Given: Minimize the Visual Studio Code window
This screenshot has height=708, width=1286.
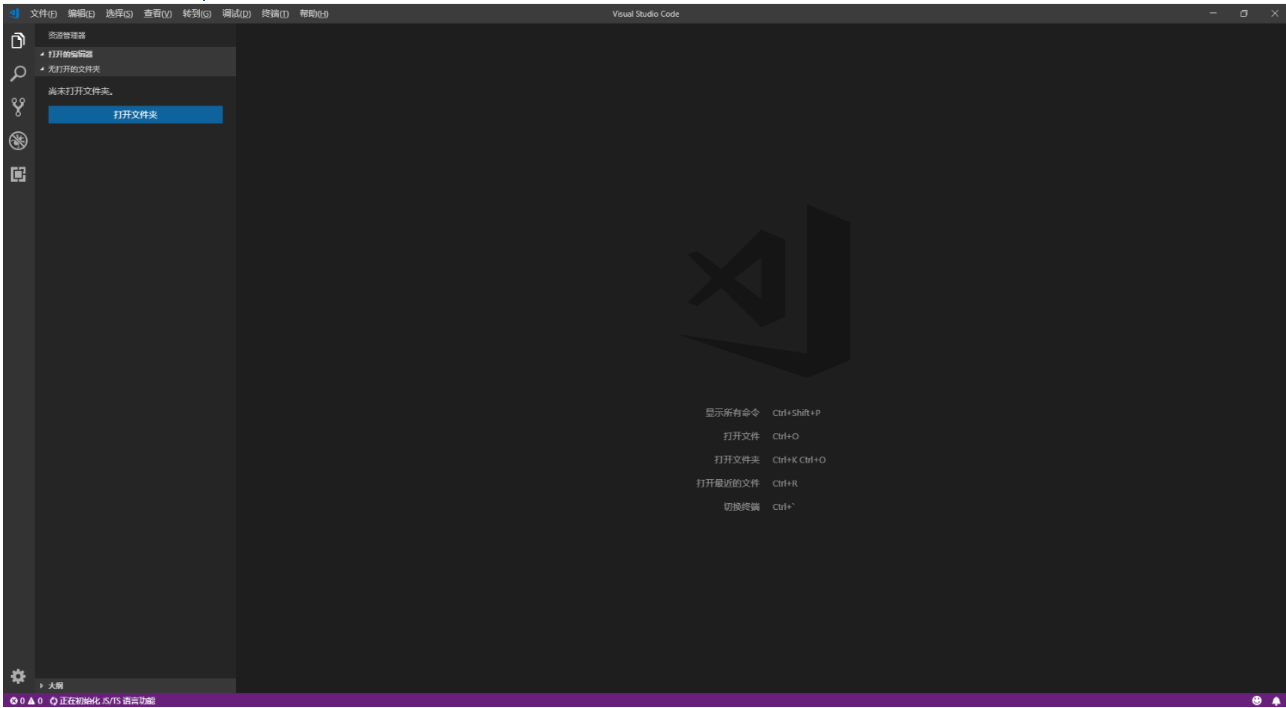Looking at the screenshot, I should (1214, 13).
